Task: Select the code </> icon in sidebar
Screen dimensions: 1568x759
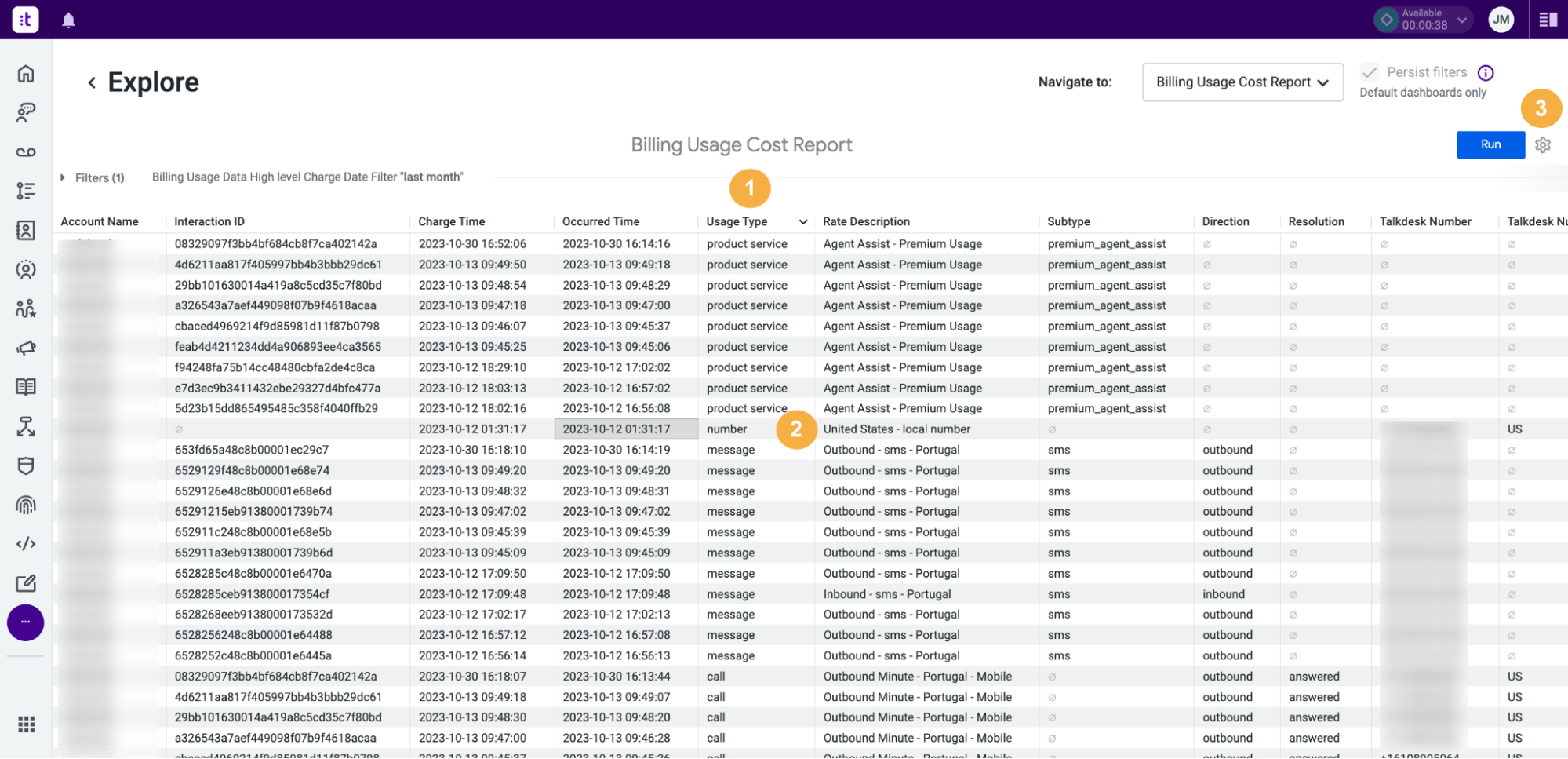Action: [x=26, y=543]
